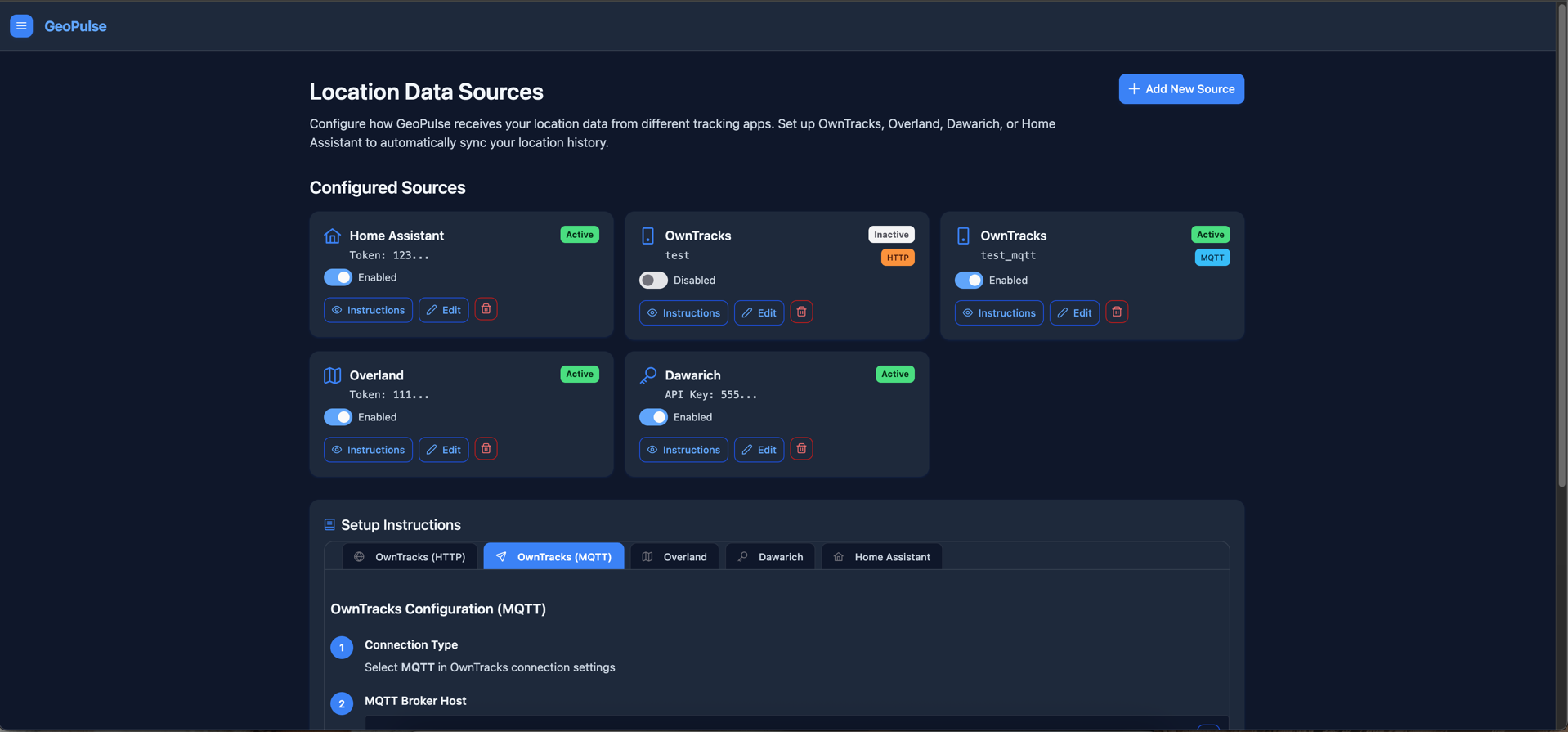Viewport: 1568px width, 732px height.
Task: Toggle the Home Assistant Enabled switch
Action: (x=338, y=277)
